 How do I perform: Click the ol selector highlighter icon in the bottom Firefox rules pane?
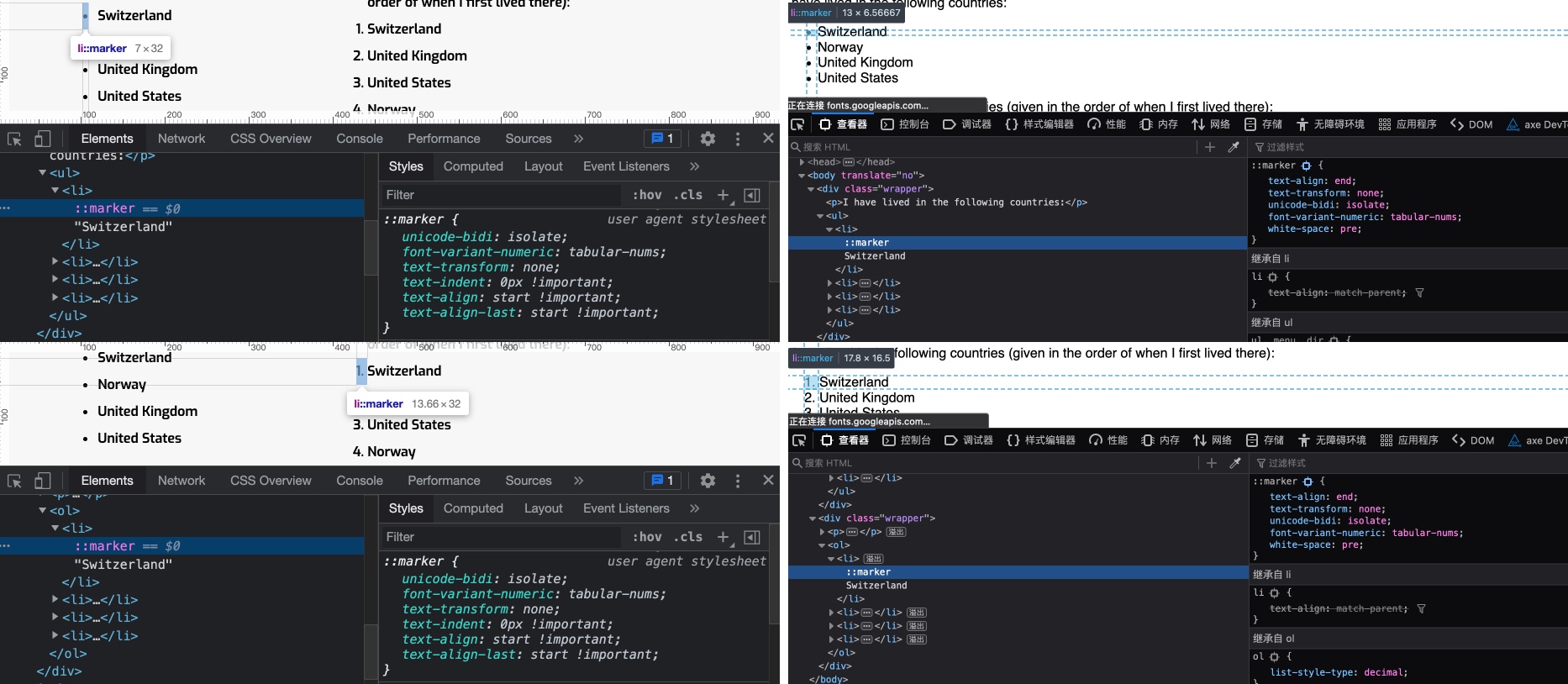click(x=1275, y=657)
